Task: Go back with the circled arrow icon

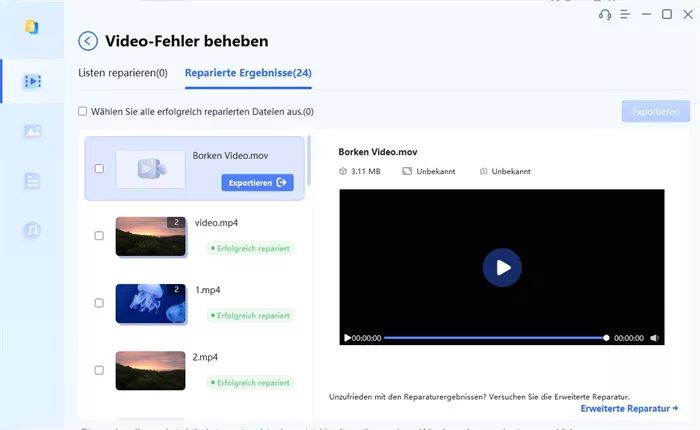Action: click(x=88, y=41)
